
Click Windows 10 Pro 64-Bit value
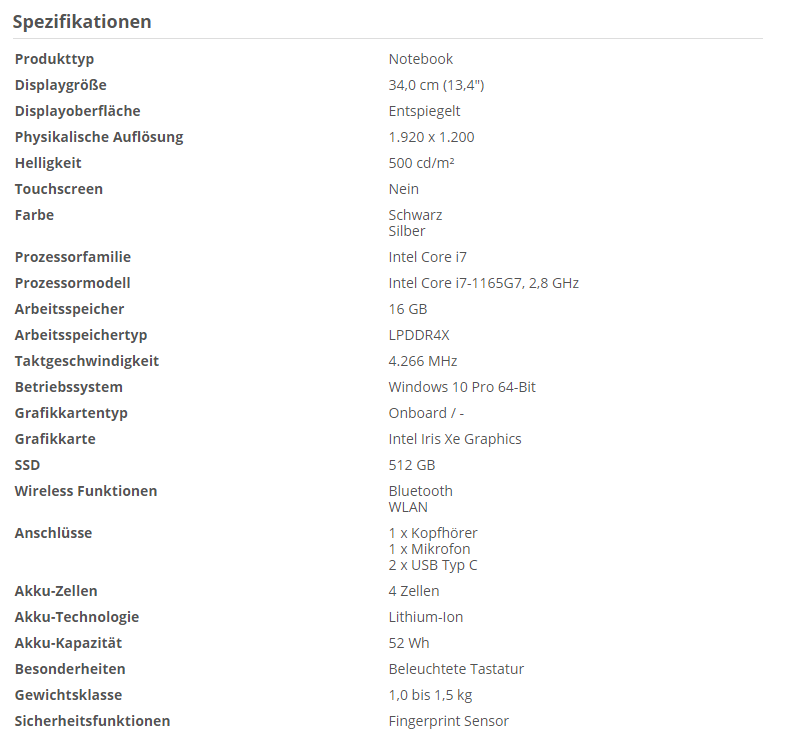(x=462, y=387)
